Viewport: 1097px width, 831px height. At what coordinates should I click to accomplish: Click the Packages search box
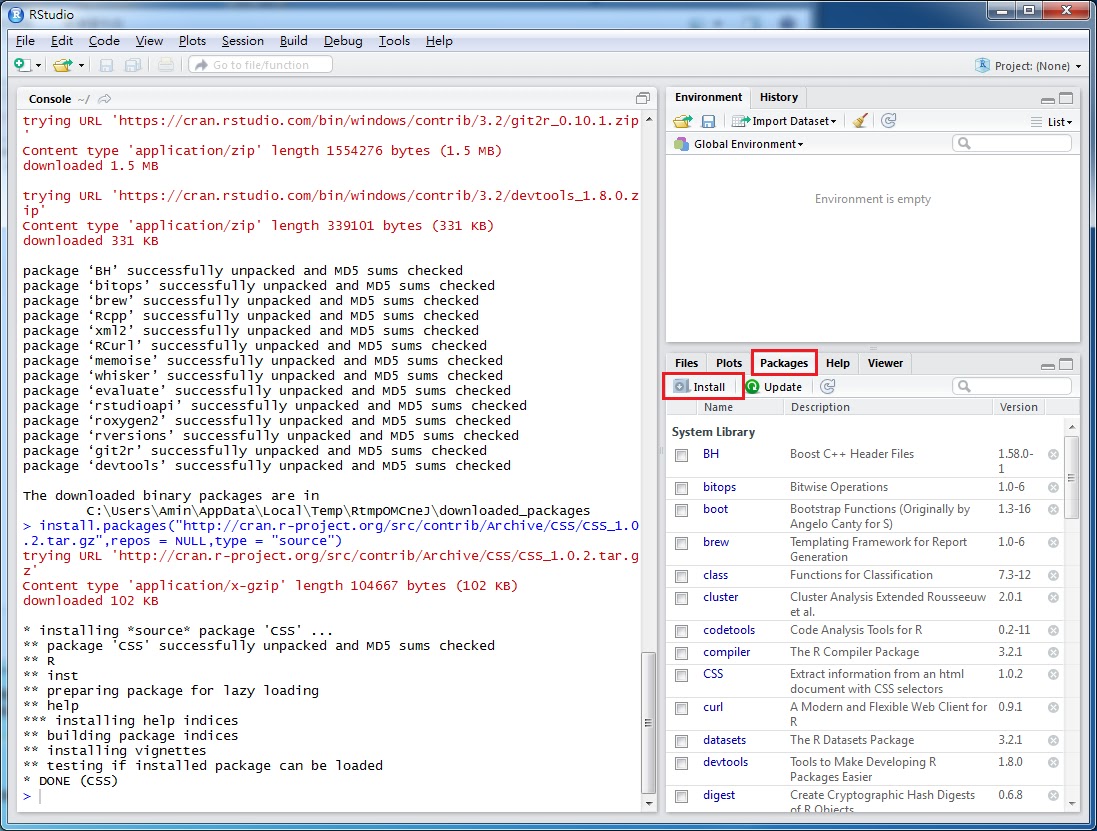tap(1012, 386)
